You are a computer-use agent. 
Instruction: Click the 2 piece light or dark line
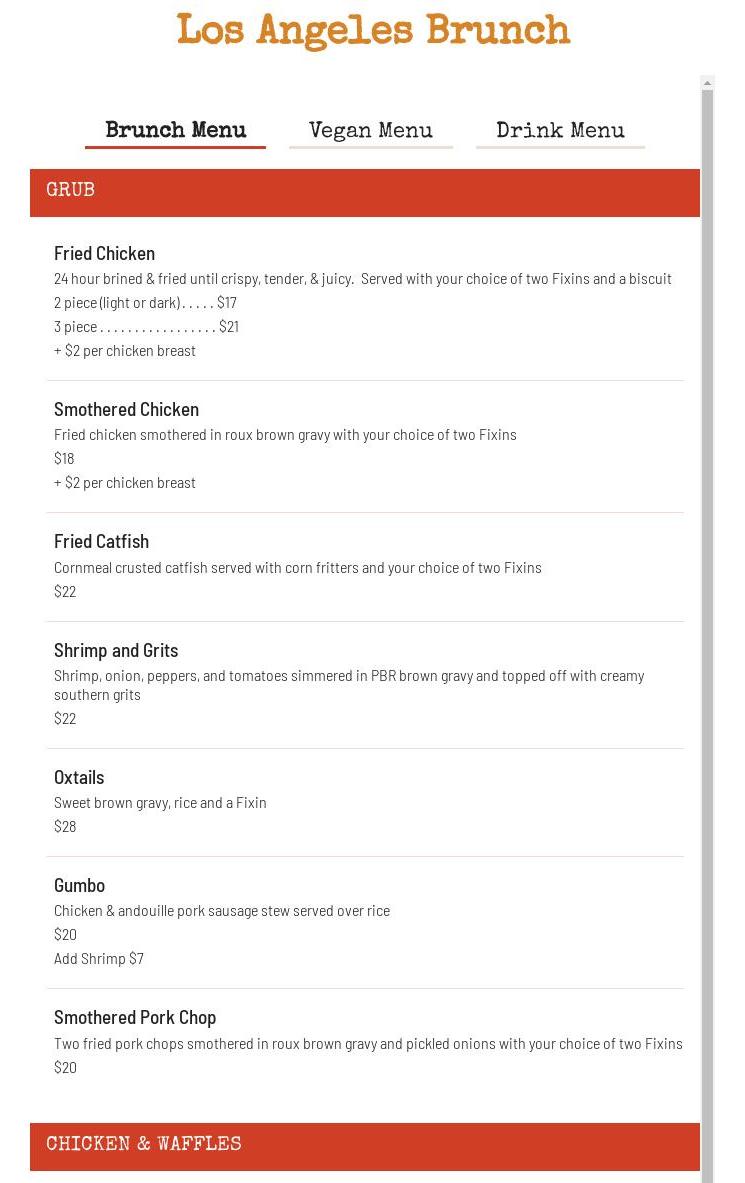[145, 302]
